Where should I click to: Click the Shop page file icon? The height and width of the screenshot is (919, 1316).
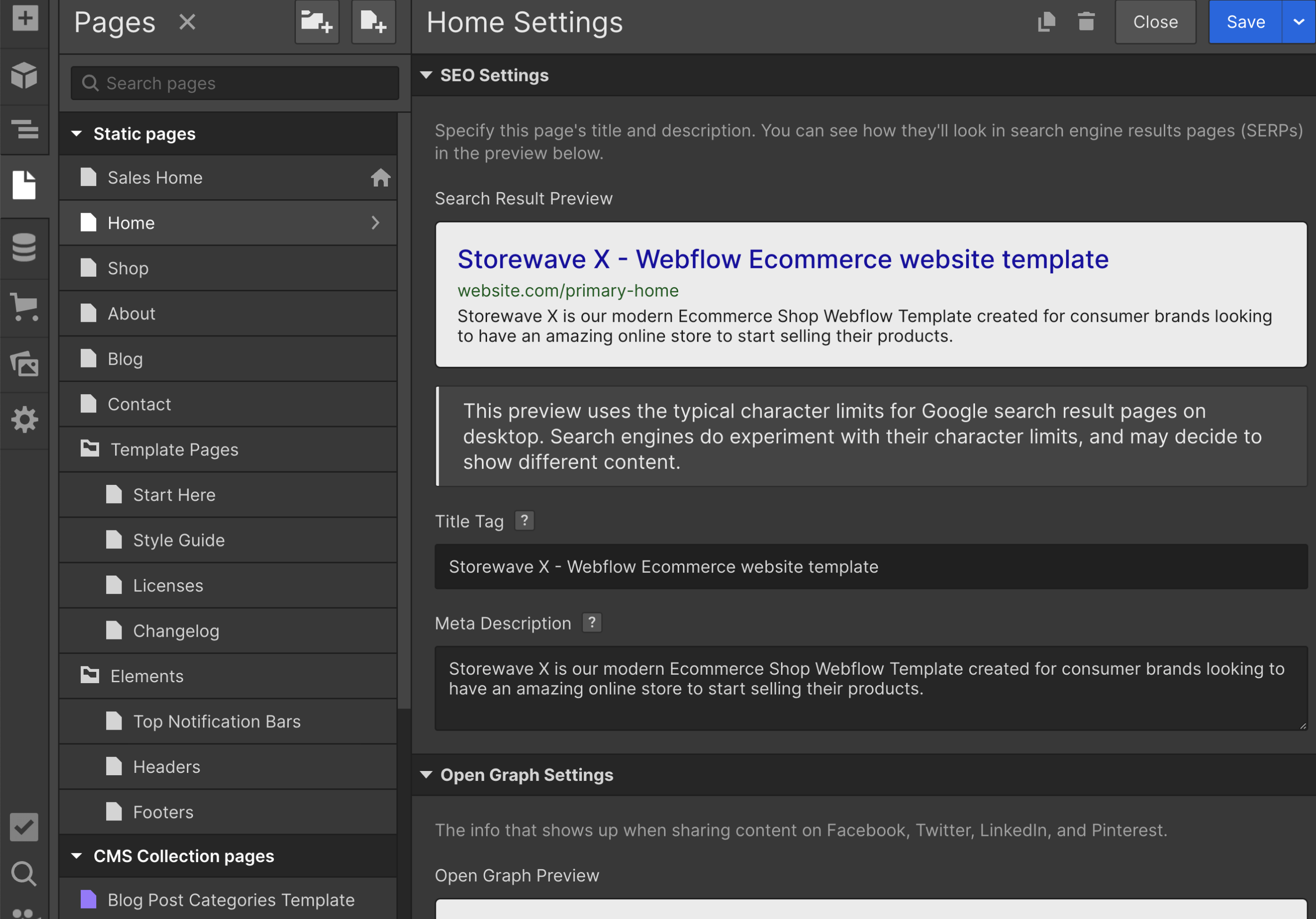(88, 268)
